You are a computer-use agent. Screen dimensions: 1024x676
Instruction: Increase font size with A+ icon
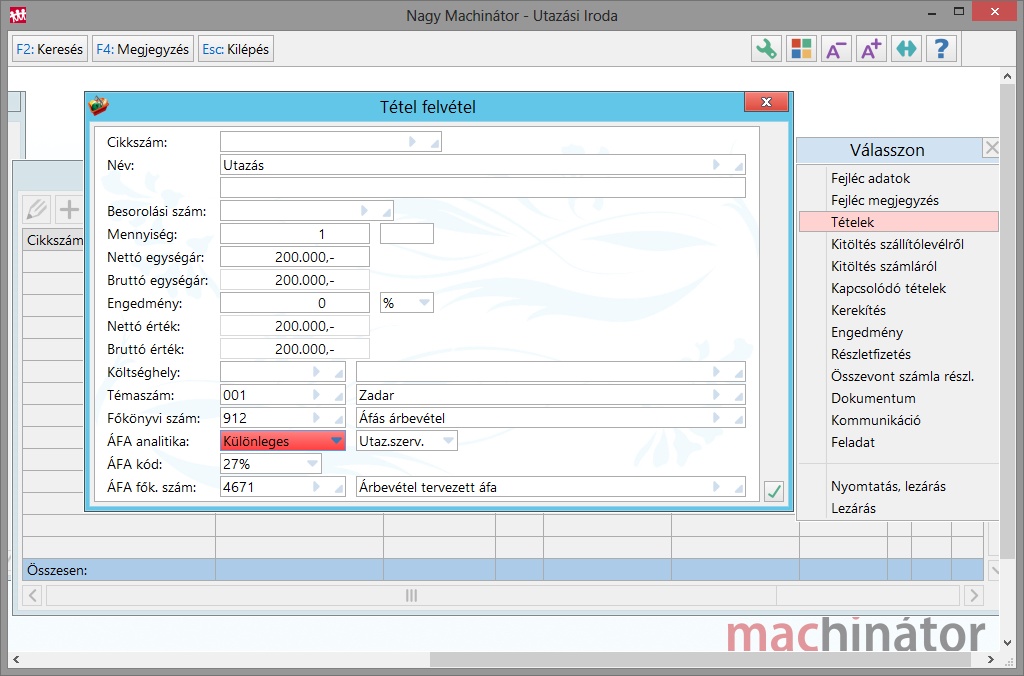click(871, 49)
